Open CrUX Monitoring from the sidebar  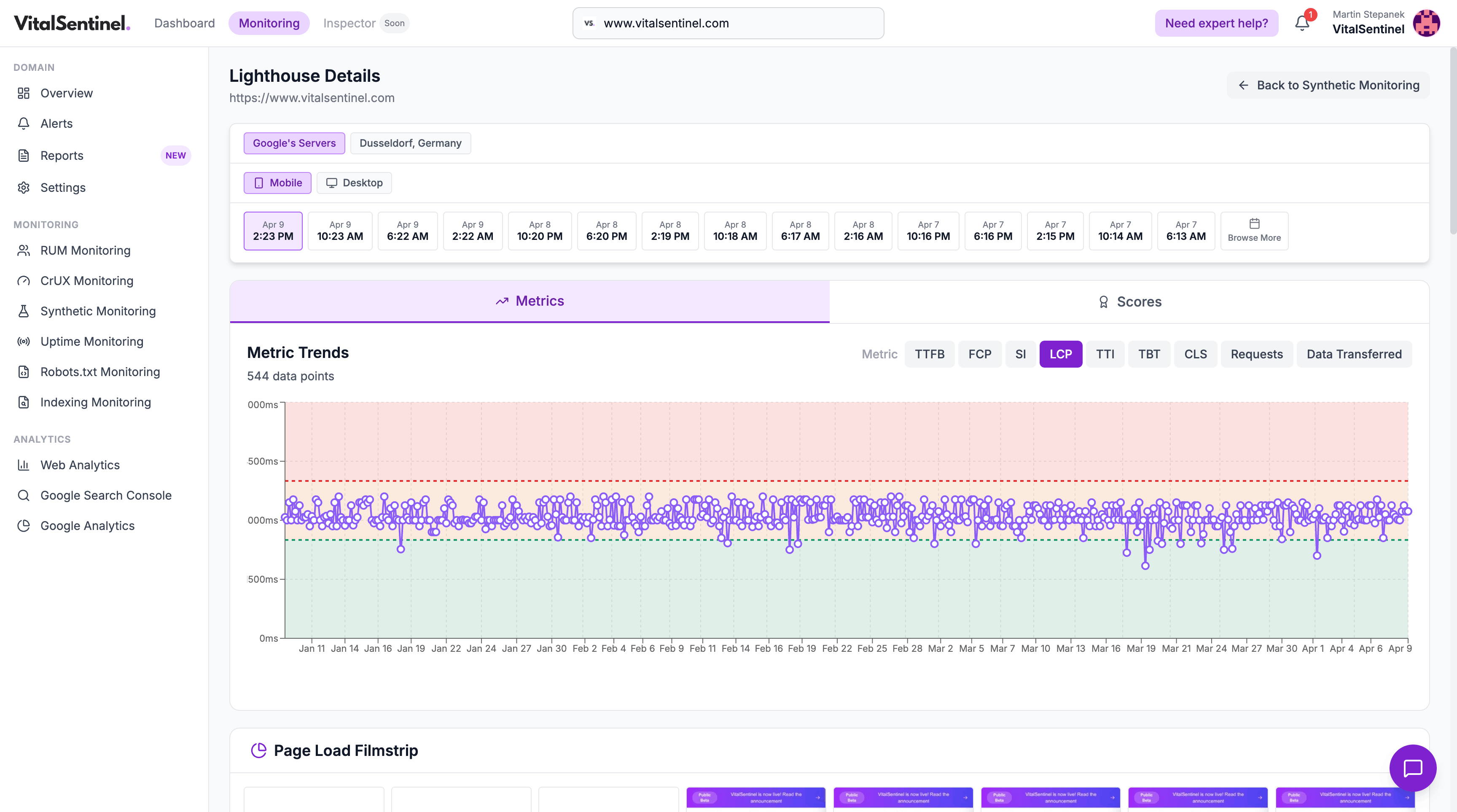tap(86, 280)
